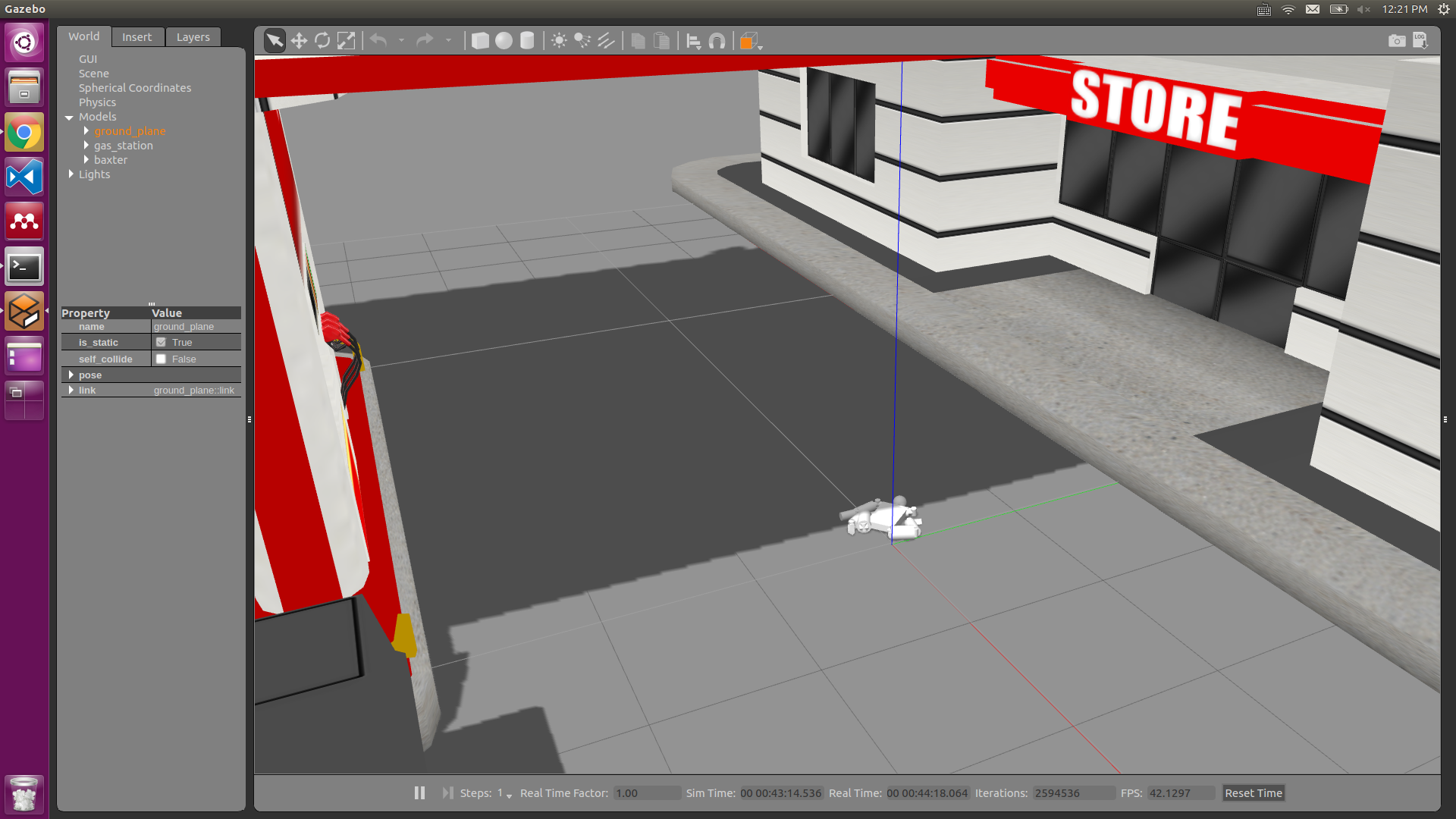Expand the Lights tree node
Viewport: 1456px width, 819px height.
coord(71,174)
